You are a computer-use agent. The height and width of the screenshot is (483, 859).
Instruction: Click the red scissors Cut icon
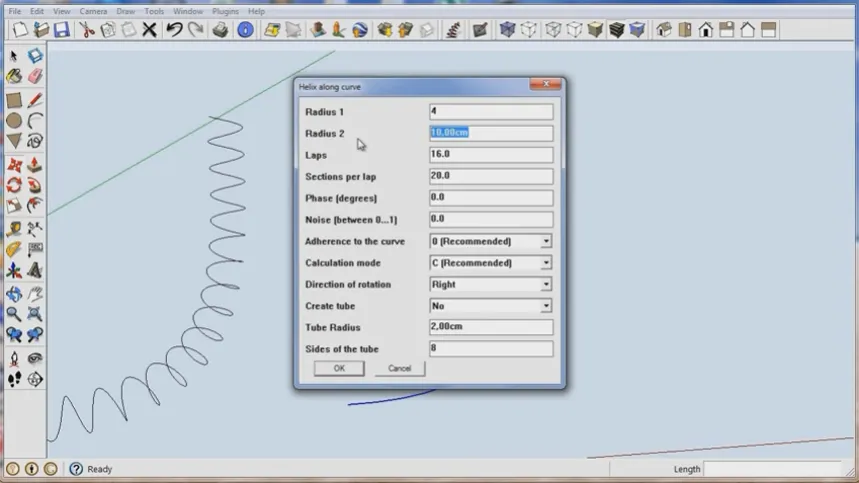coord(87,30)
